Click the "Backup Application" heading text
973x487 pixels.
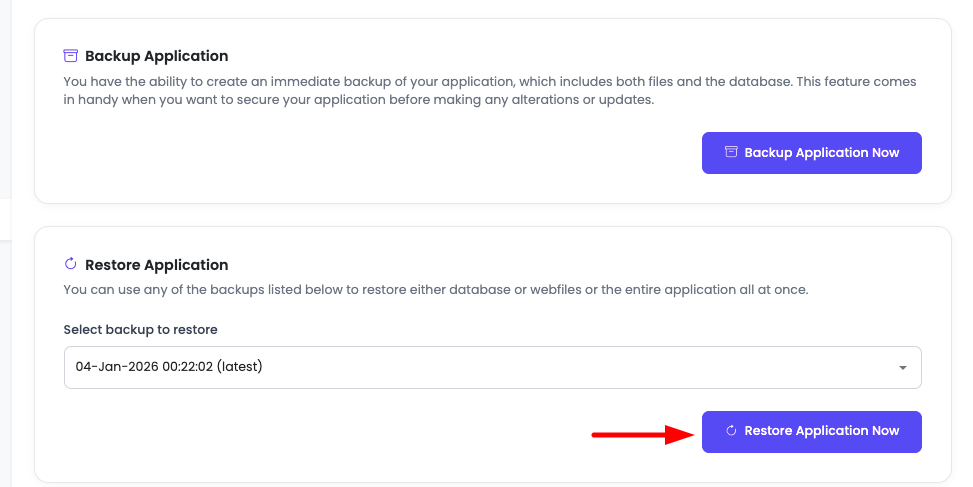pos(157,56)
